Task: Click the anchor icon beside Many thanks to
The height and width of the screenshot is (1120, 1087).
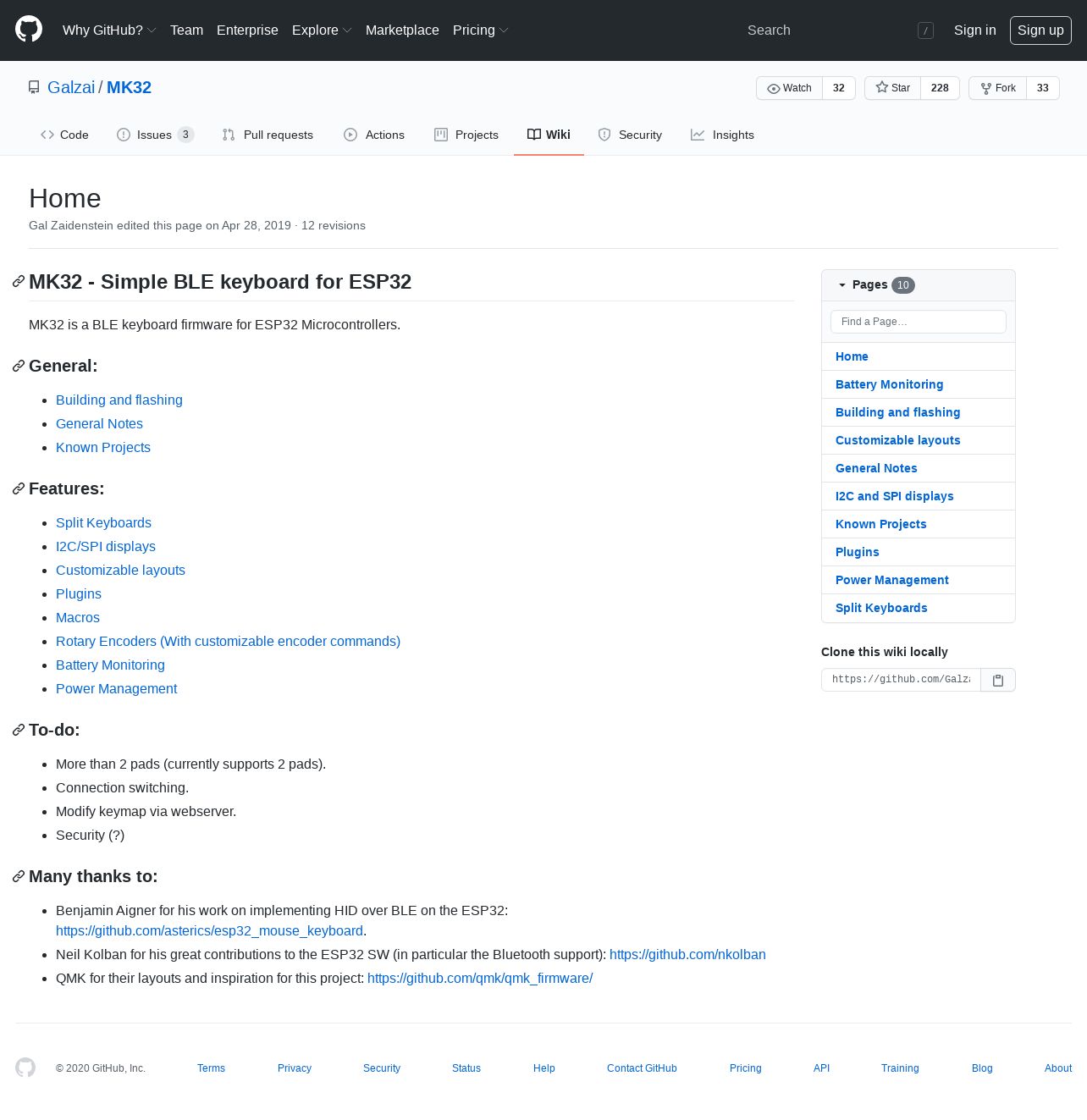Action: click(19, 876)
